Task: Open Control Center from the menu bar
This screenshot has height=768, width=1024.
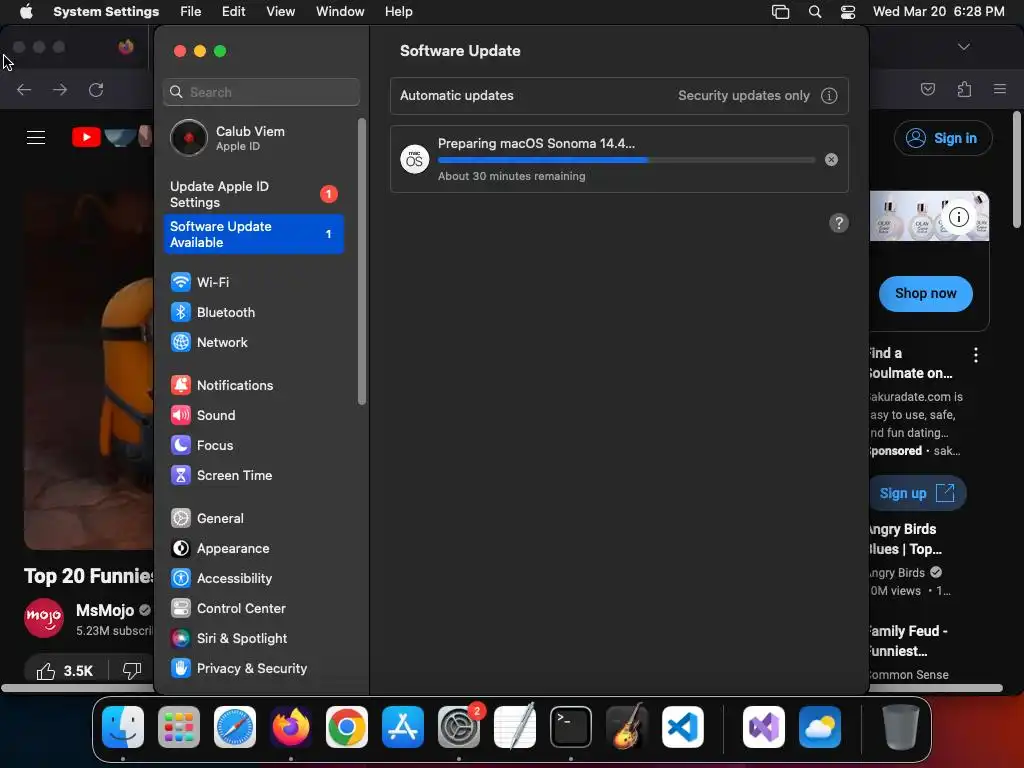Action: (848, 12)
